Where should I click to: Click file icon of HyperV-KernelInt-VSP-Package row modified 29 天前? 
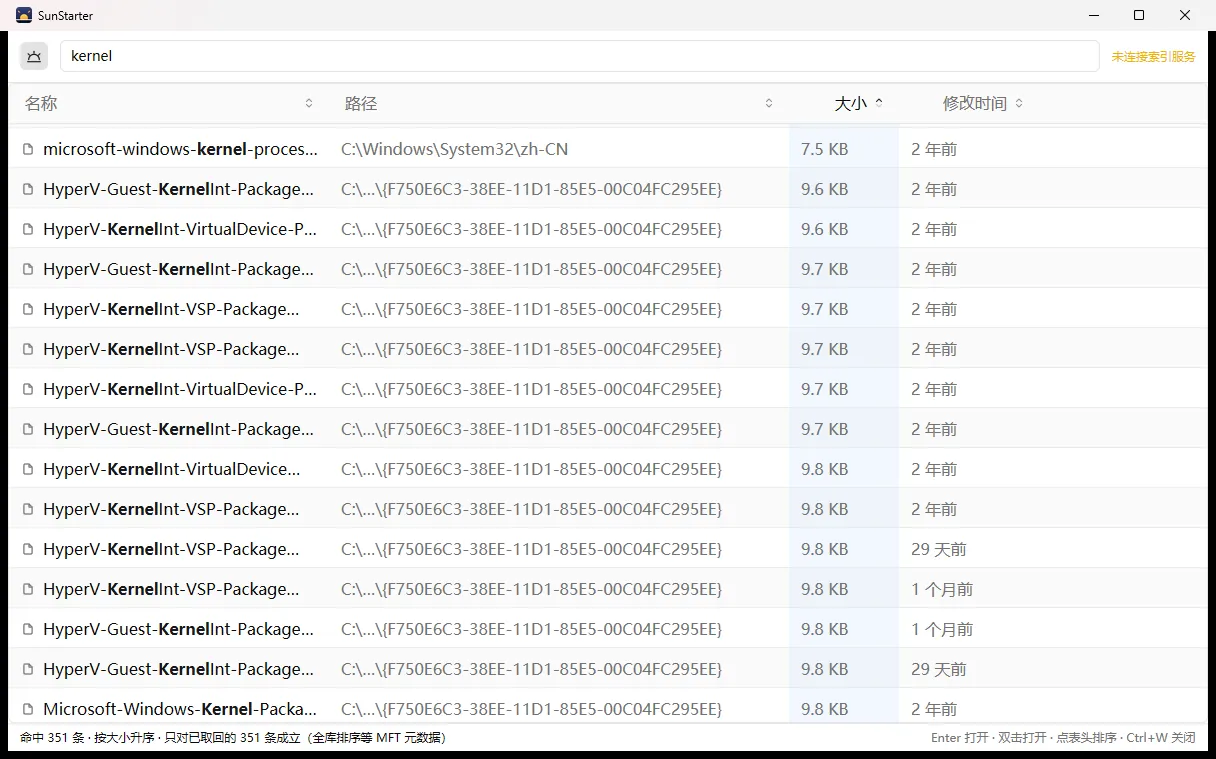tap(28, 549)
